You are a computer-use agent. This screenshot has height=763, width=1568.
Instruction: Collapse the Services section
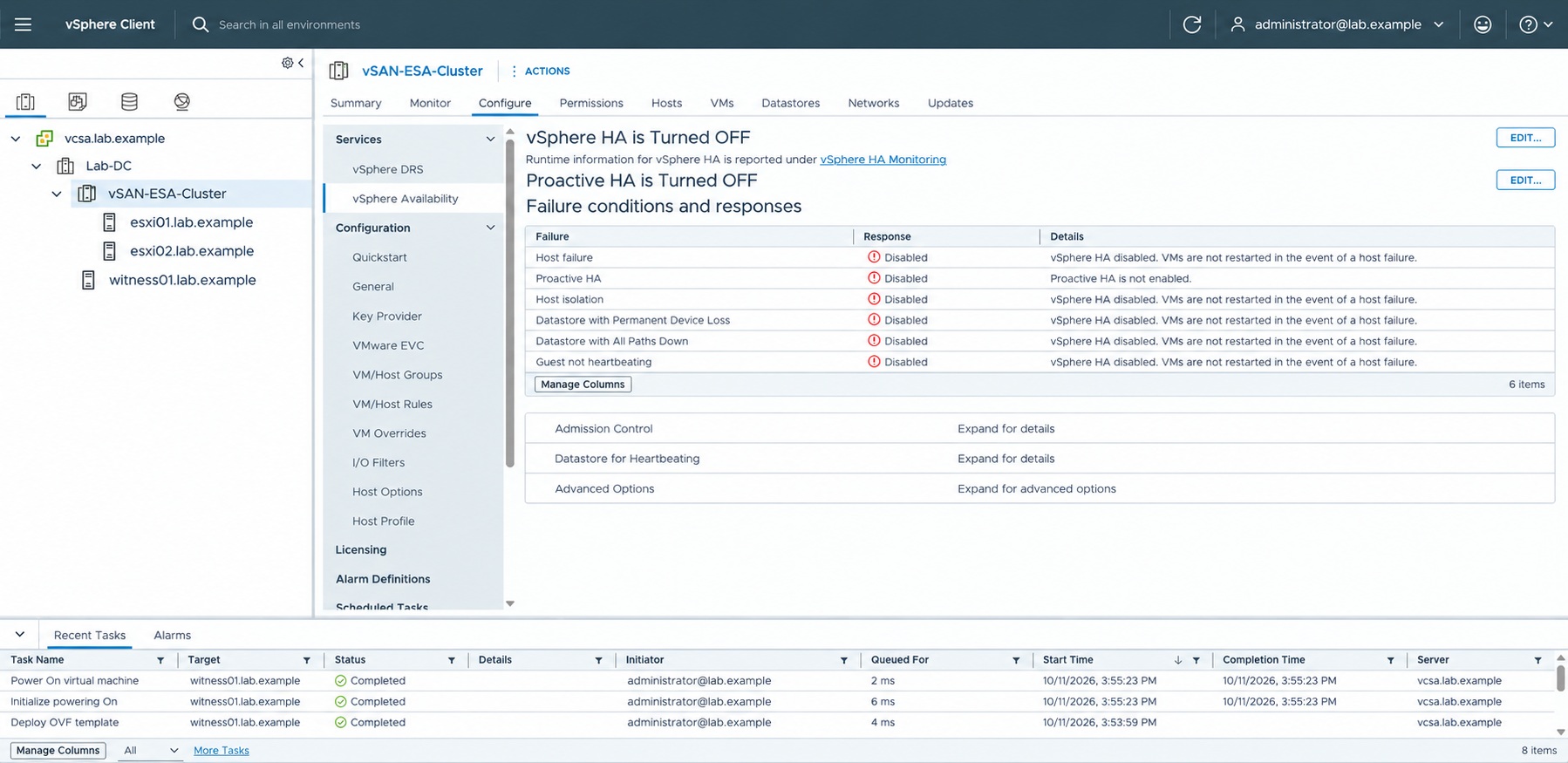(x=490, y=140)
